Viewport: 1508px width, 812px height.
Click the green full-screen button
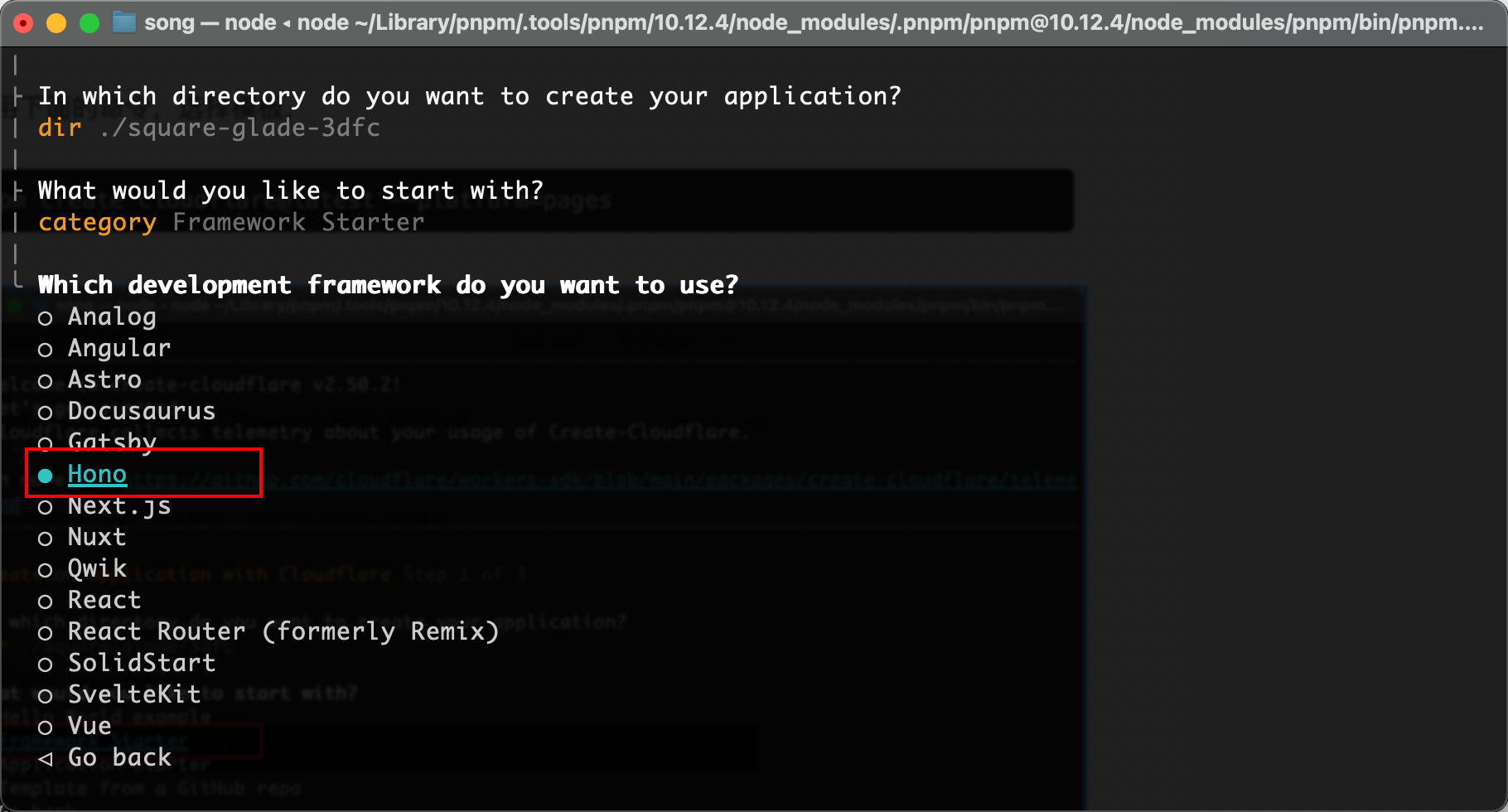(x=89, y=23)
